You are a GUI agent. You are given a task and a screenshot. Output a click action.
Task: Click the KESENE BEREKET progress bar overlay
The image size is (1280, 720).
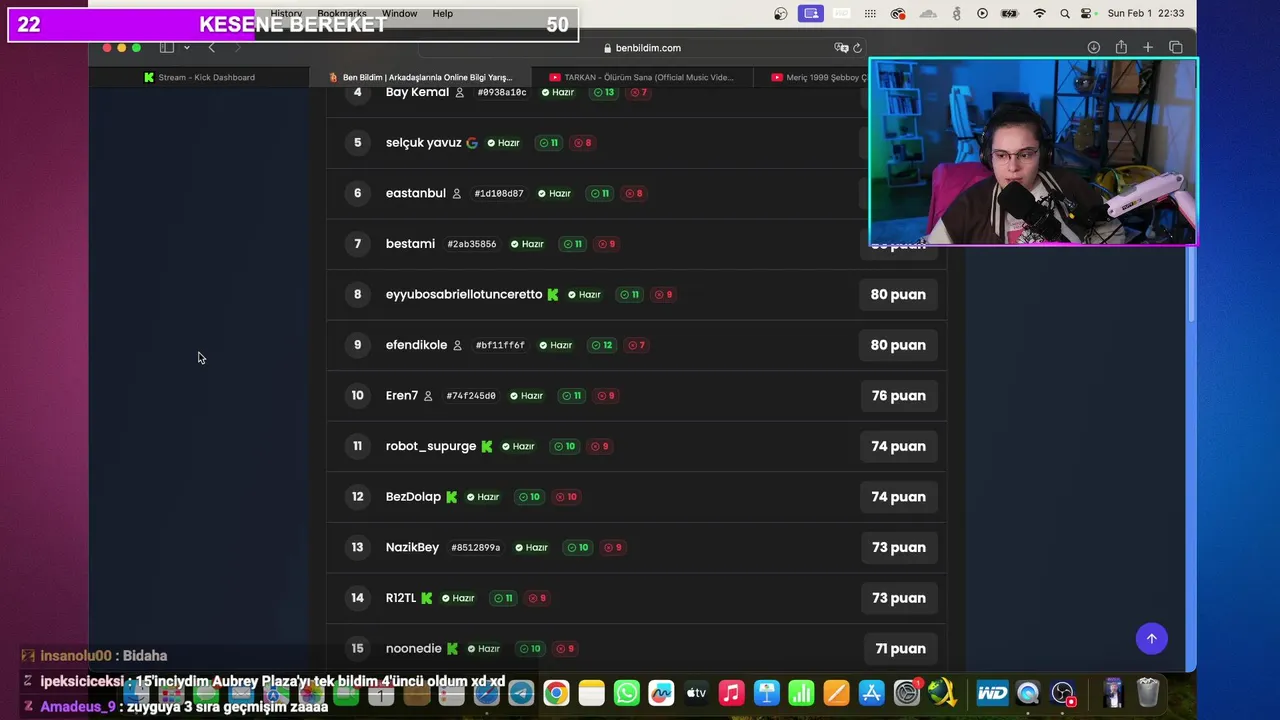click(x=293, y=25)
